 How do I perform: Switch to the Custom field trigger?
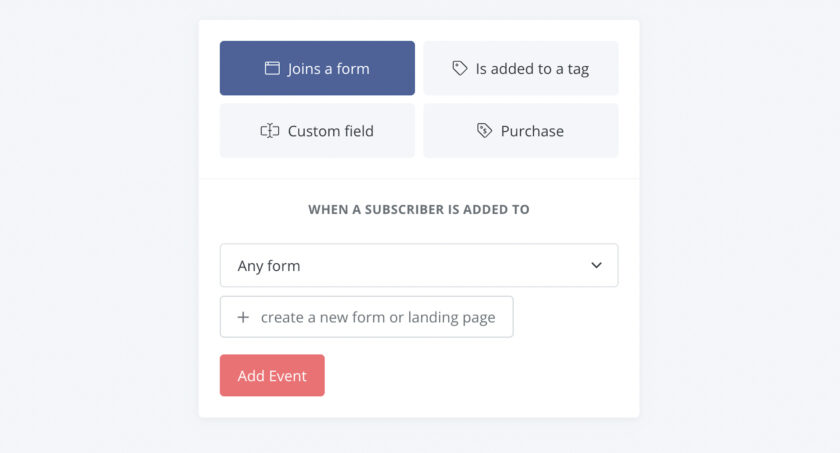pos(317,131)
